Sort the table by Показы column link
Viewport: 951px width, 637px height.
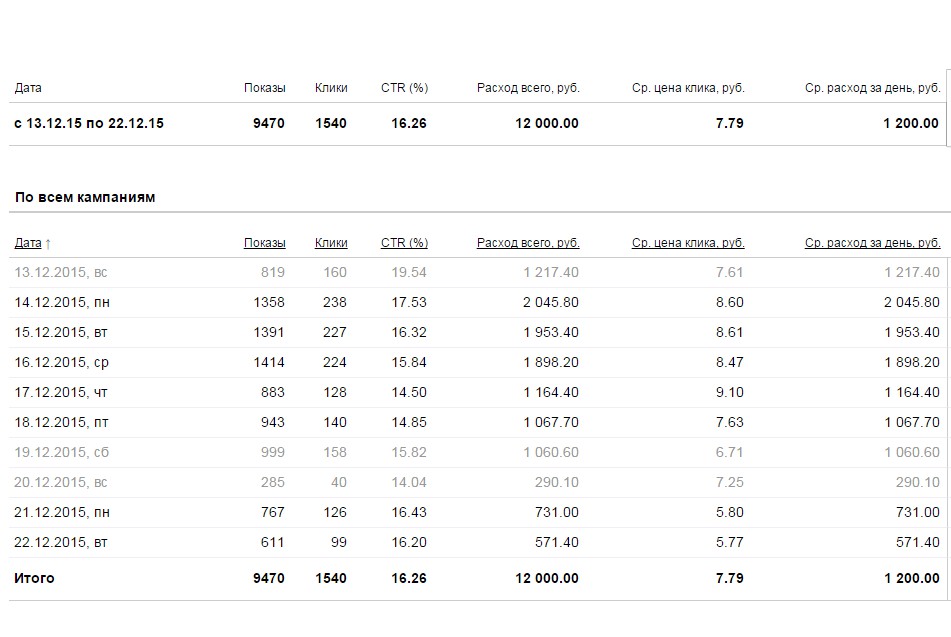click(x=264, y=243)
